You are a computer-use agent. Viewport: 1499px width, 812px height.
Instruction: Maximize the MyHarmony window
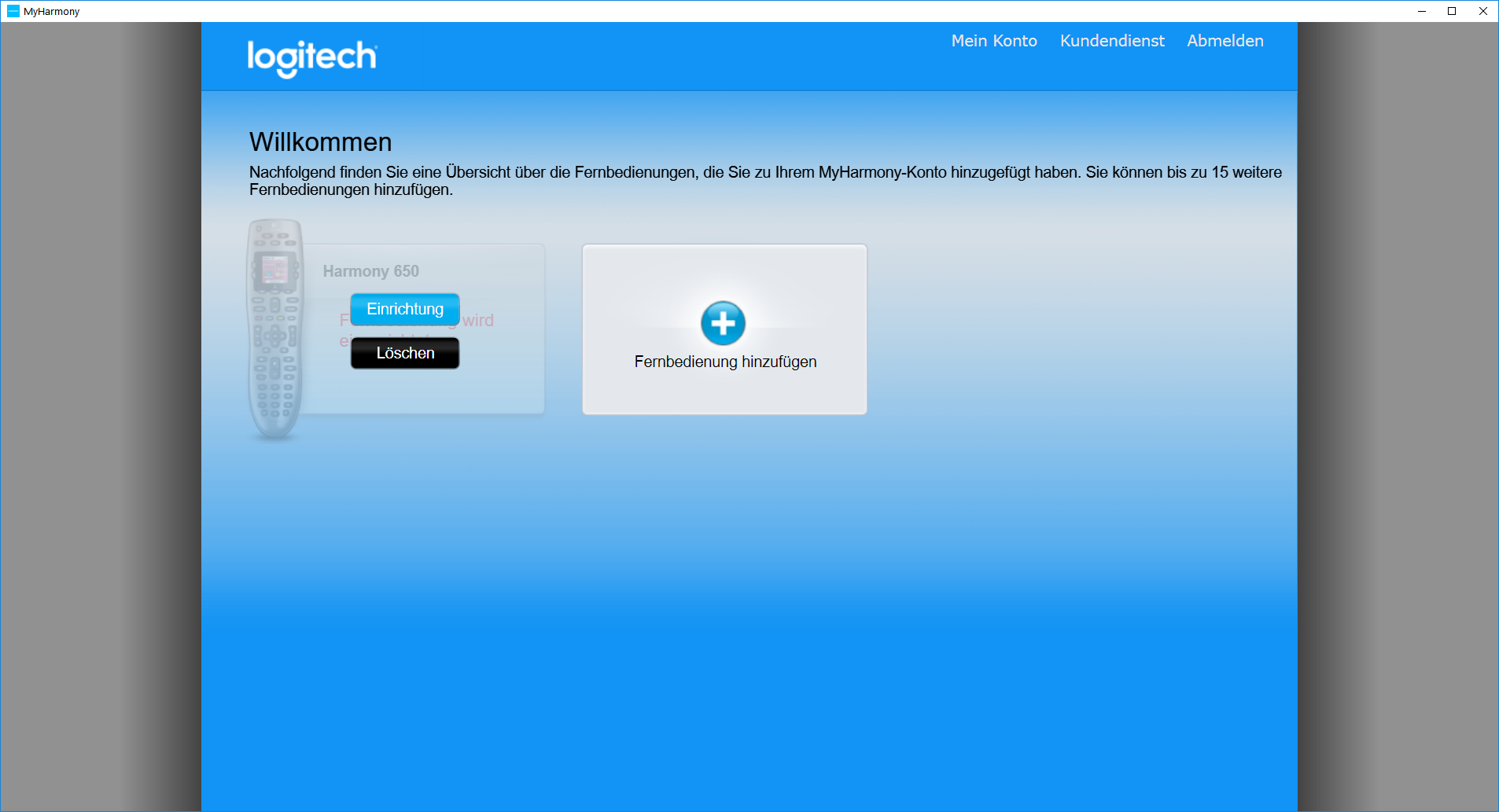pos(1452,11)
